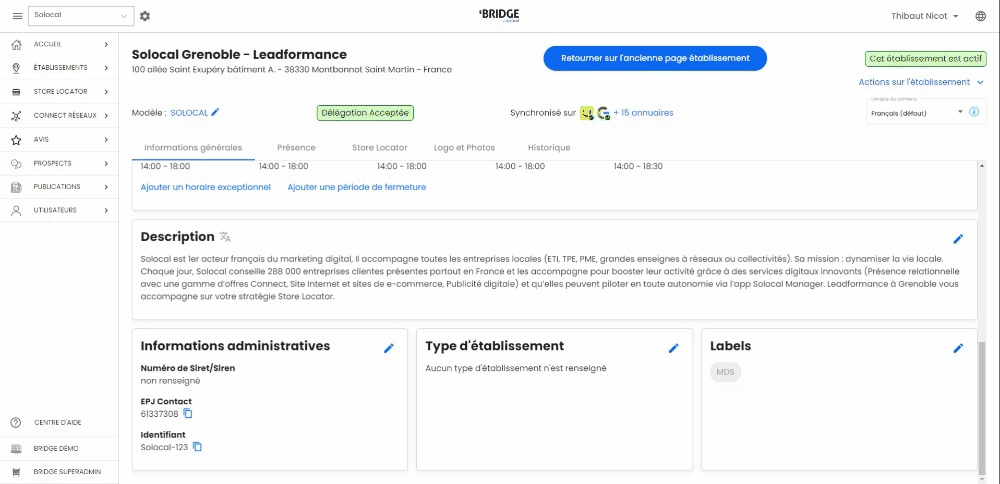The image size is (1000, 484).
Task: Click the 61337308 EPJ Contact value
Action: pos(159,414)
